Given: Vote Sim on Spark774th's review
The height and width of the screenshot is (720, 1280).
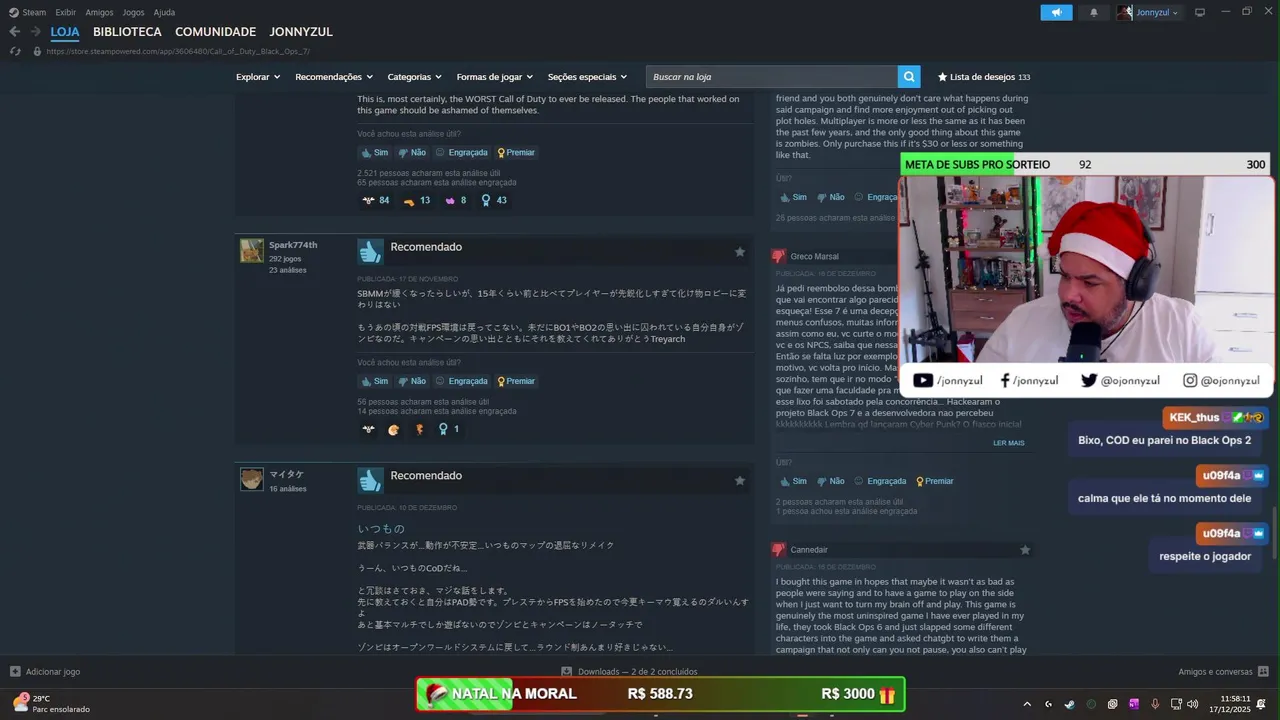Looking at the screenshot, I should (x=374, y=381).
